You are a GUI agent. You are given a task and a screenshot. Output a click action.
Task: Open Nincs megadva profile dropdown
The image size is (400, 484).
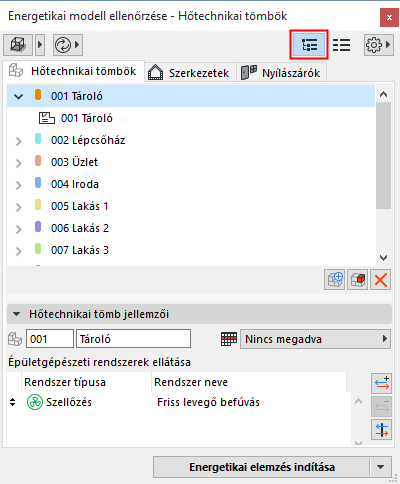coord(315,339)
